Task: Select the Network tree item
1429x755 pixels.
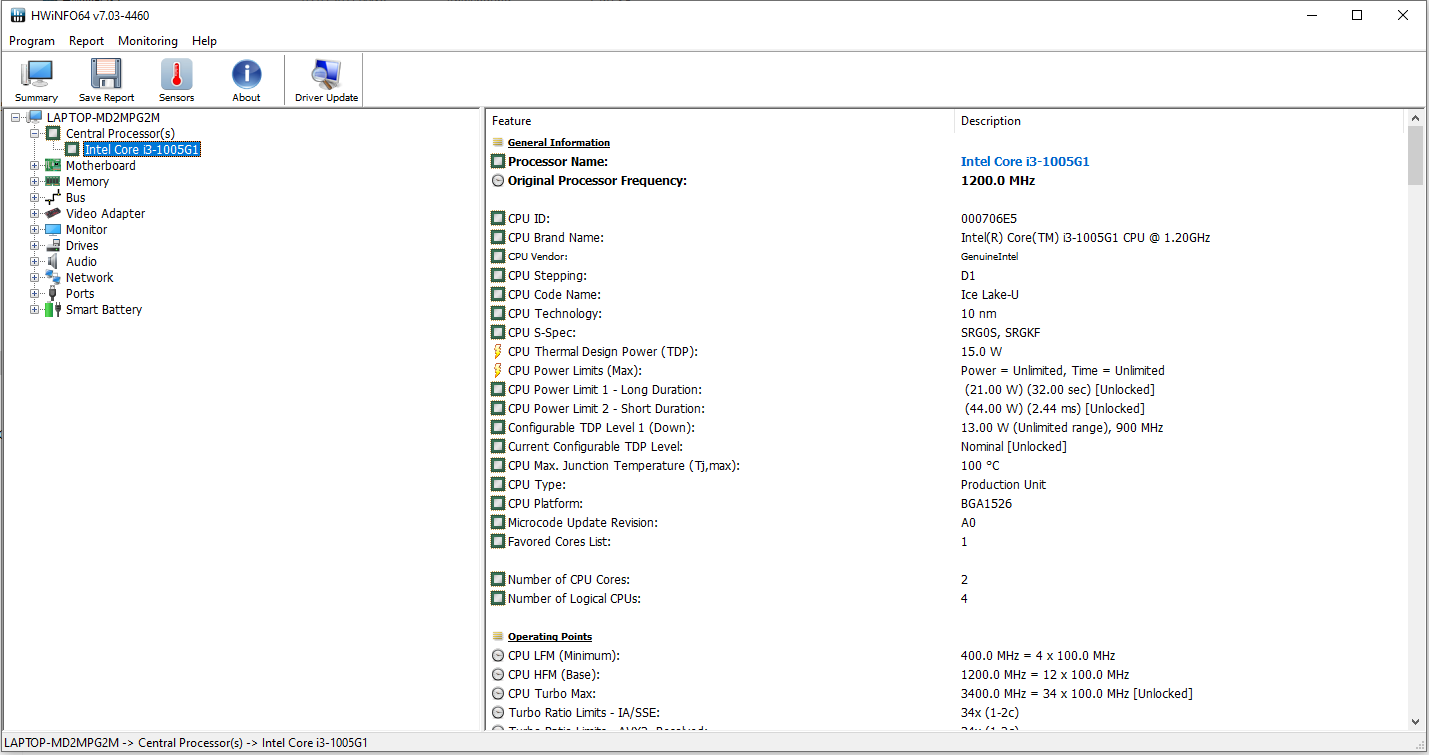Action: click(x=89, y=278)
